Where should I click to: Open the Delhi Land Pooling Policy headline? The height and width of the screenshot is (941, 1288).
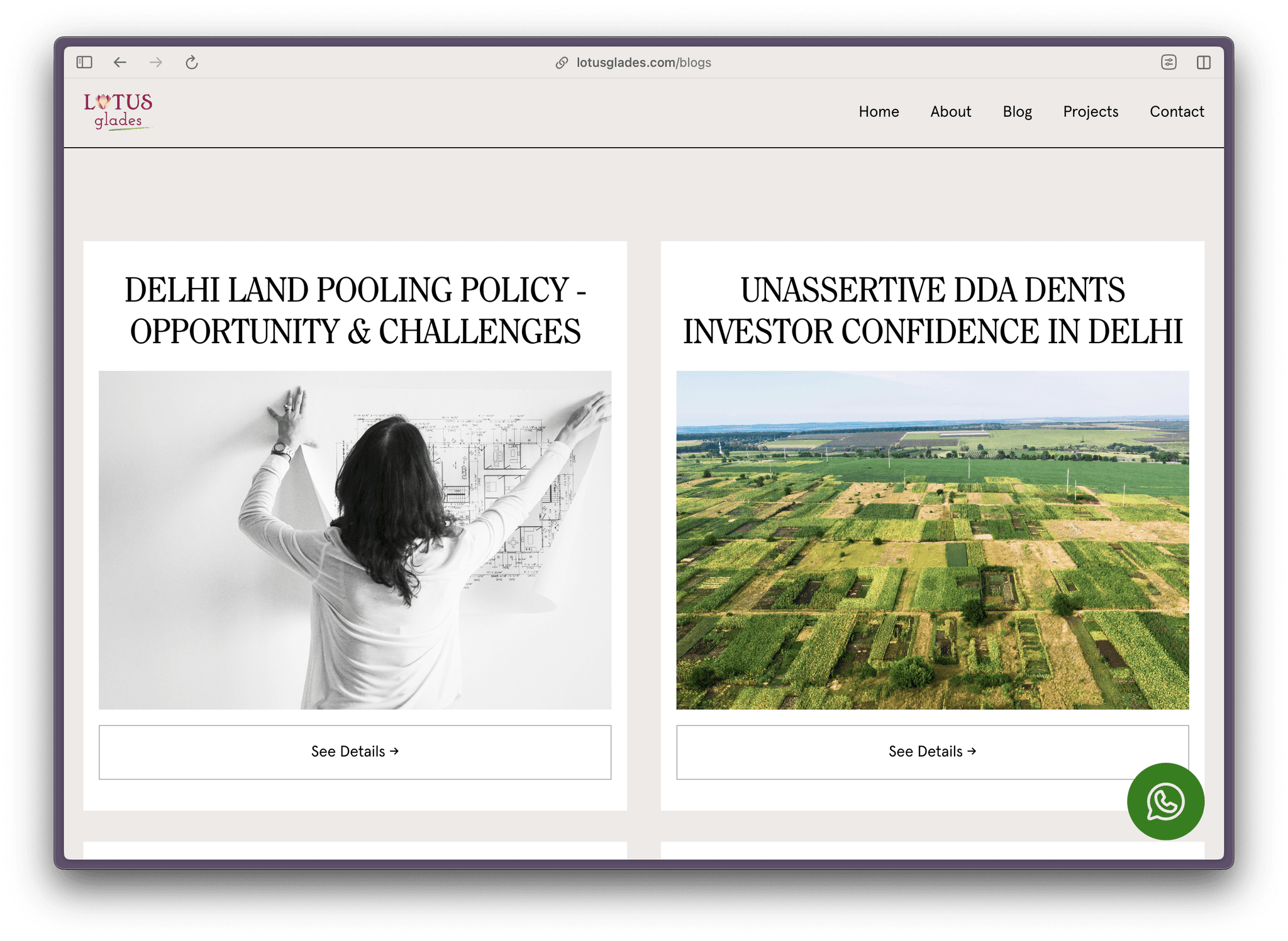355,311
